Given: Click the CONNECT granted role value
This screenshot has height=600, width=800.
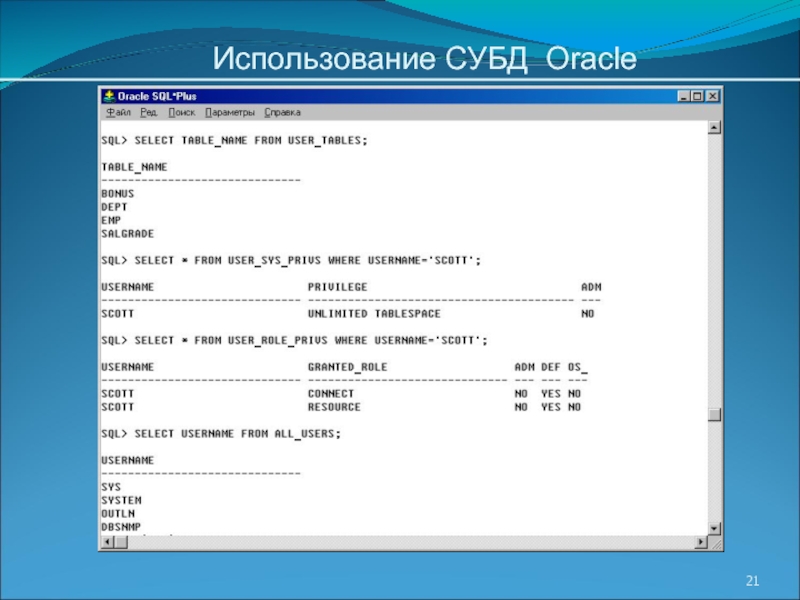Looking at the screenshot, I should (331, 394).
